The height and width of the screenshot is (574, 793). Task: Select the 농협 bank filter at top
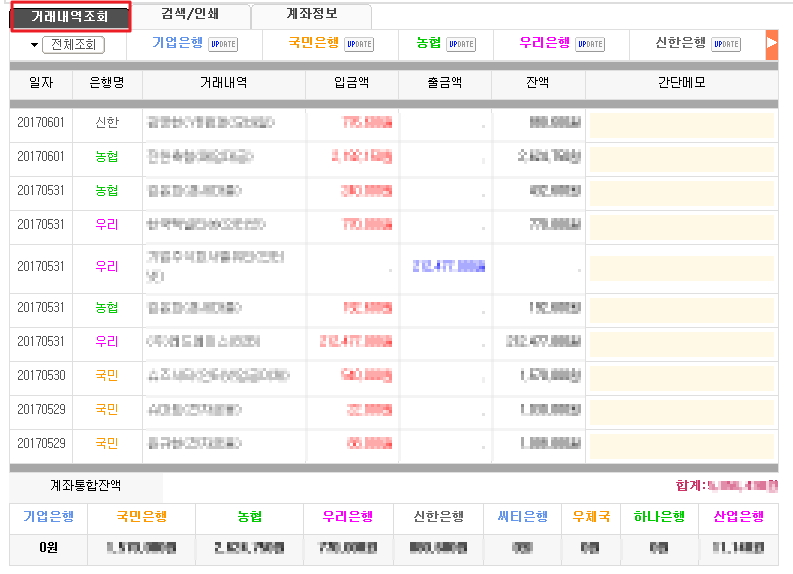(428, 43)
